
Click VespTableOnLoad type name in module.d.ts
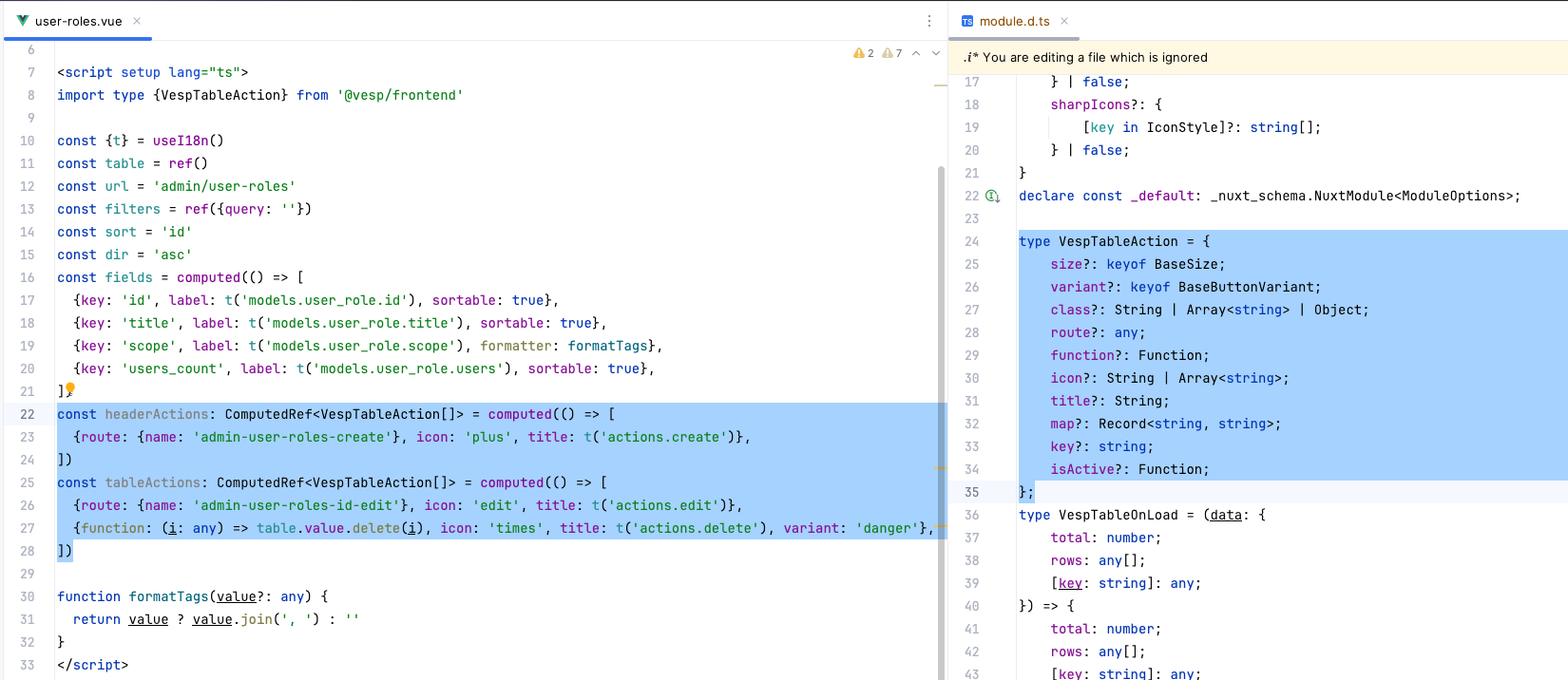[x=1118, y=515]
